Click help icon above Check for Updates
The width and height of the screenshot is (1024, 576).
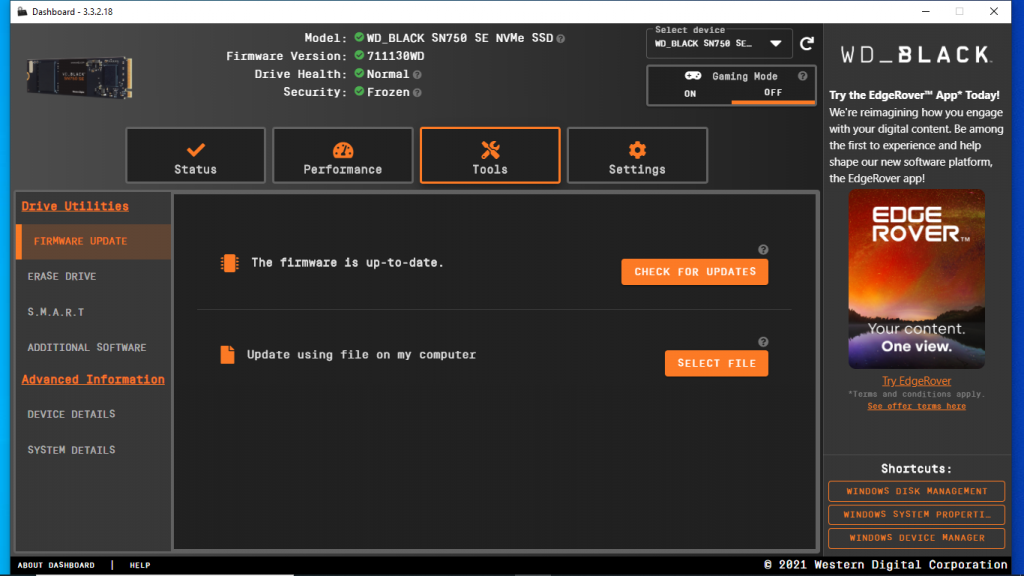[763, 250]
